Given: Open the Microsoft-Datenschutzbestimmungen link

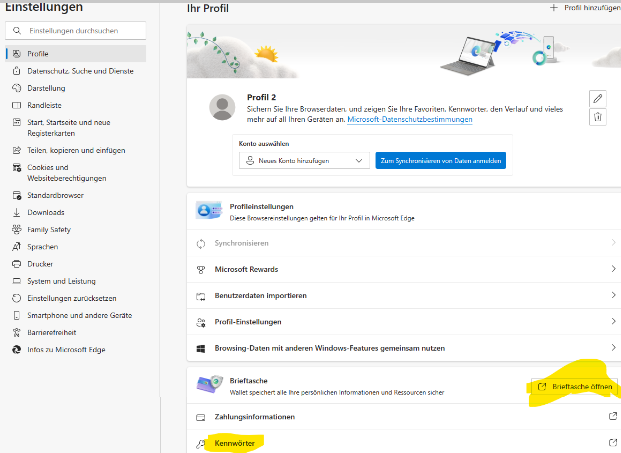Looking at the screenshot, I should coord(410,119).
